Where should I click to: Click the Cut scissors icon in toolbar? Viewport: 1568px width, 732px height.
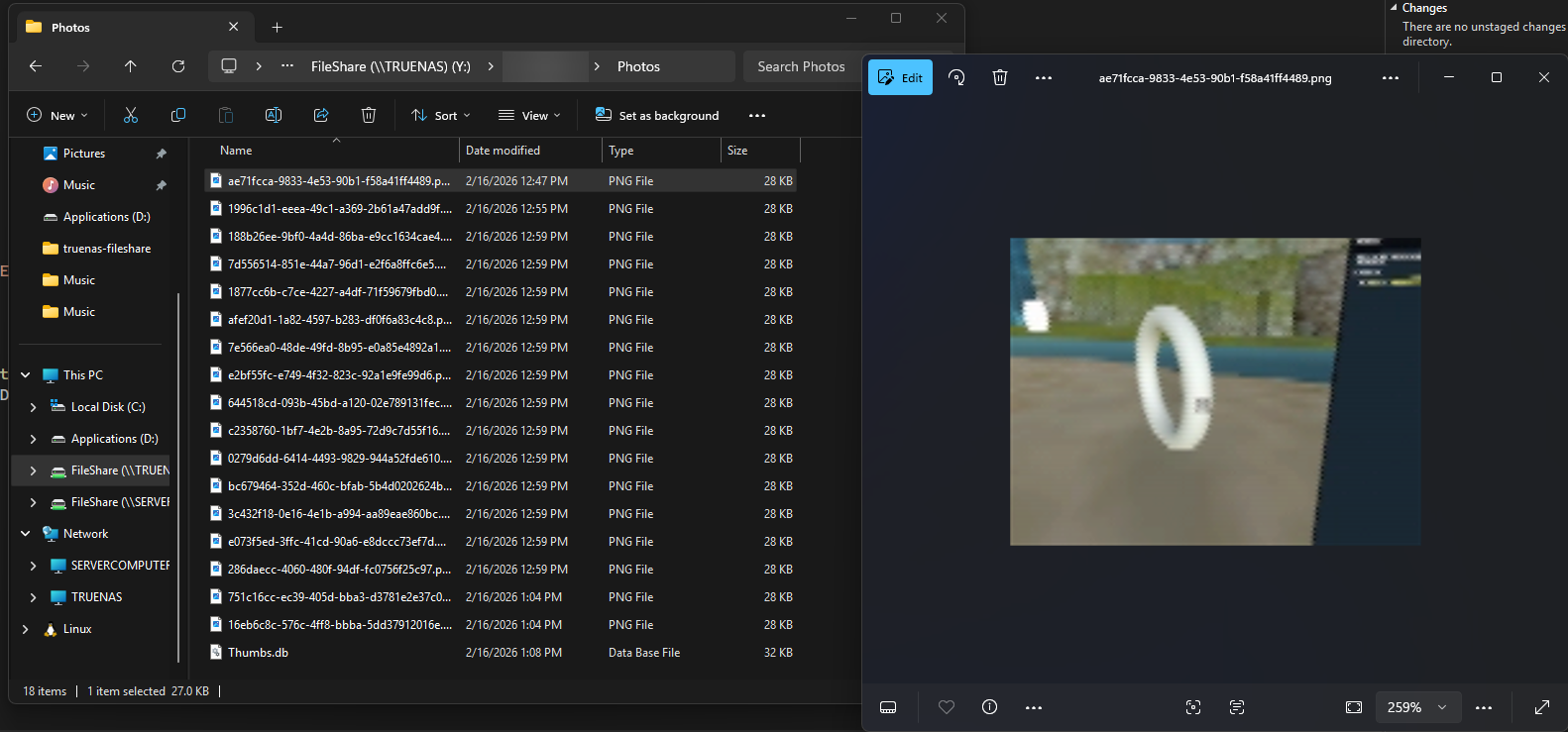point(131,116)
